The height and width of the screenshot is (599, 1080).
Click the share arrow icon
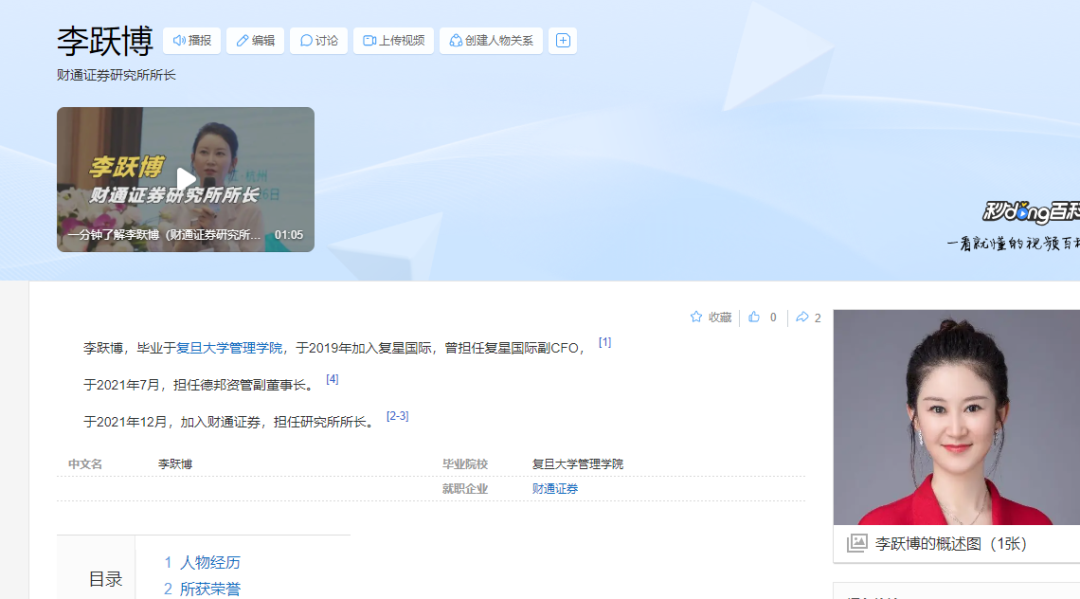pyautogui.click(x=802, y=317)
